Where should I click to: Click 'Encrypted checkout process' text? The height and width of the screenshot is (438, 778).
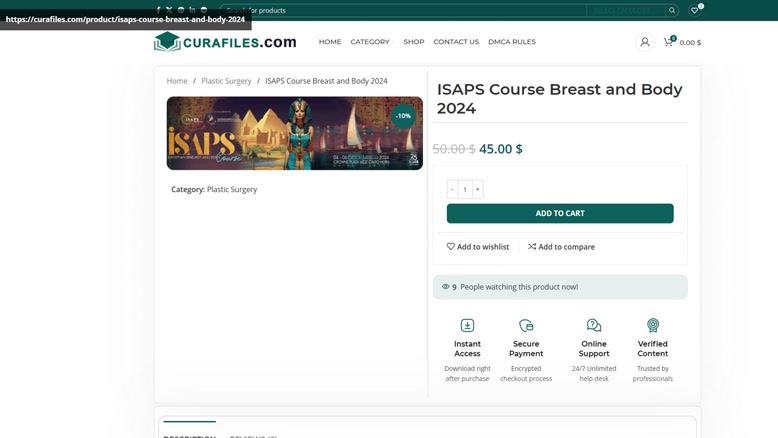tap(526, 374)
